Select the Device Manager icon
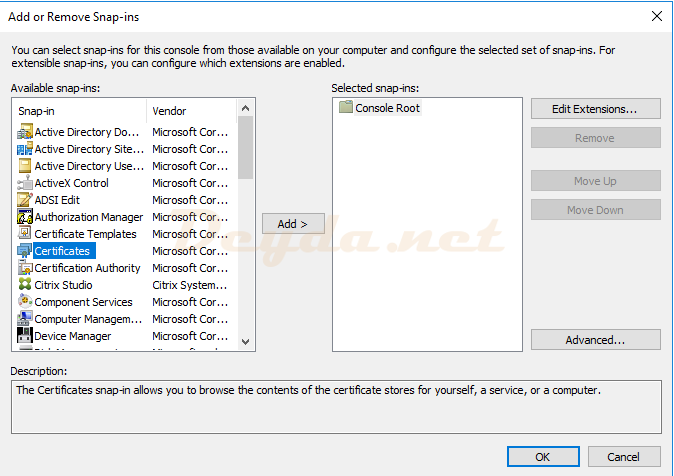Viewport: 674px width, 476px height. 25,336
